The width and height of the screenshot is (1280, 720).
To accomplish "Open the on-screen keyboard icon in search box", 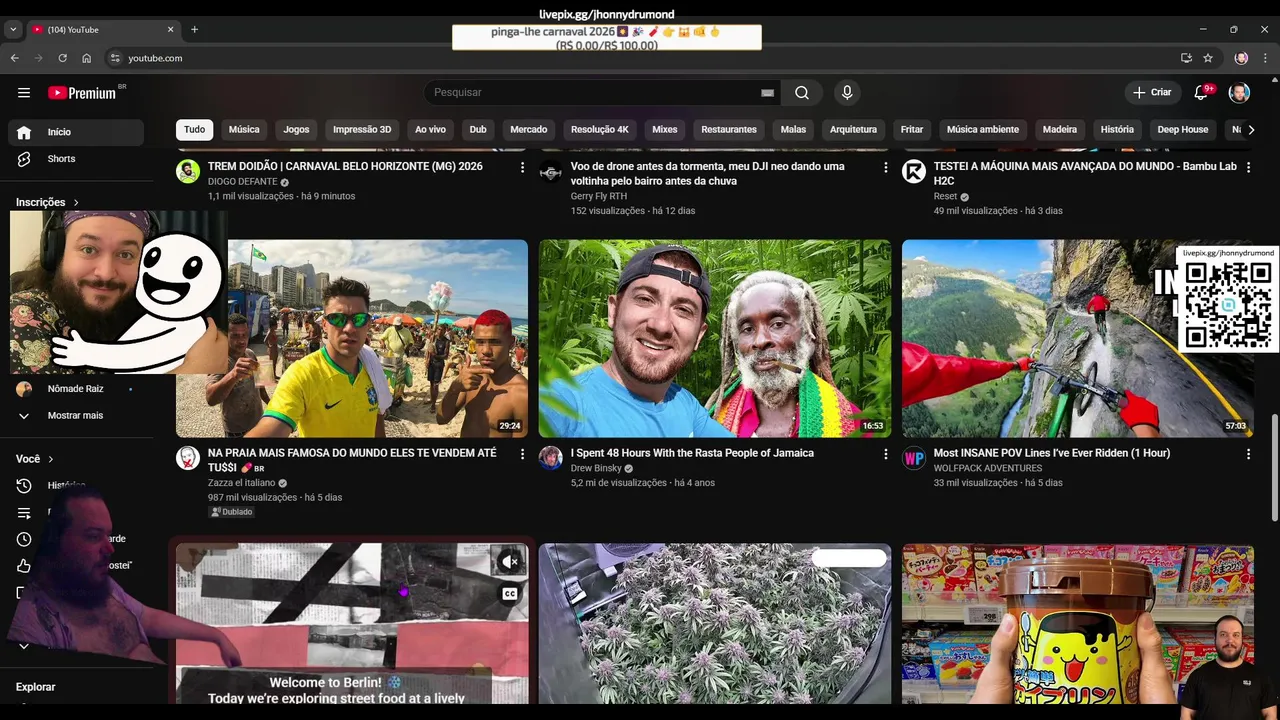I will click(767, 93).
